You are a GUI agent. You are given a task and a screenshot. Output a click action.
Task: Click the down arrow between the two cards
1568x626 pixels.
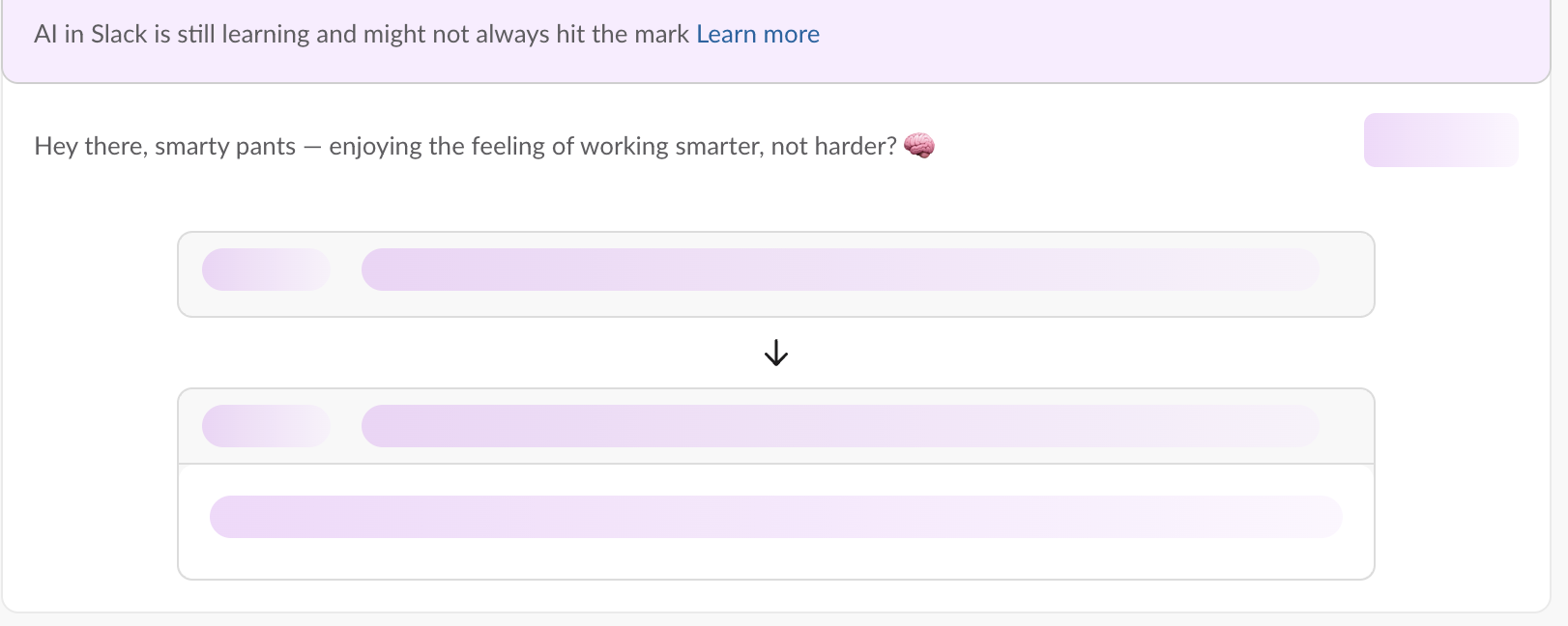[774, 353]
